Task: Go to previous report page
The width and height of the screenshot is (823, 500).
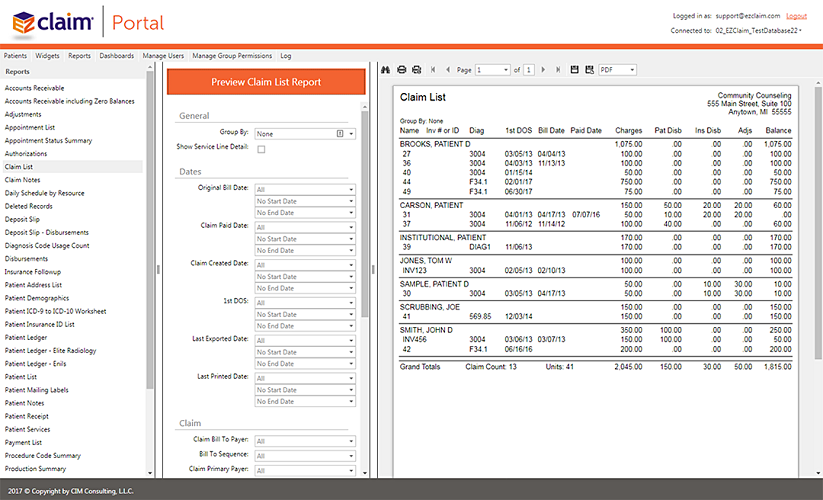Action: 447,70
